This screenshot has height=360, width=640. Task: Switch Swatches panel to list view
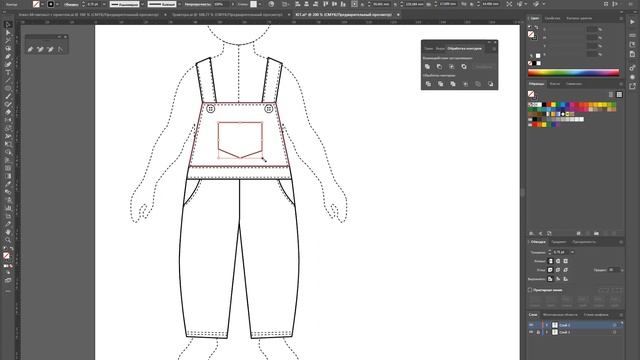click(611, 94)
